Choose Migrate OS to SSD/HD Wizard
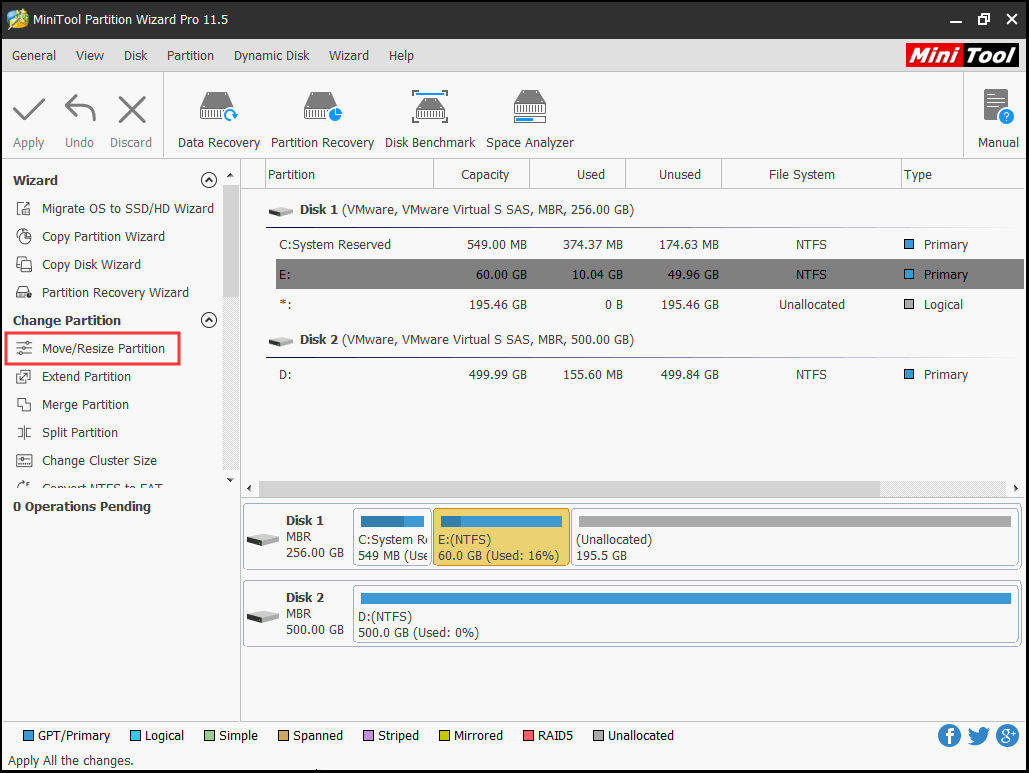Viewport: 1029px width, 773px height. coord(127,209)
